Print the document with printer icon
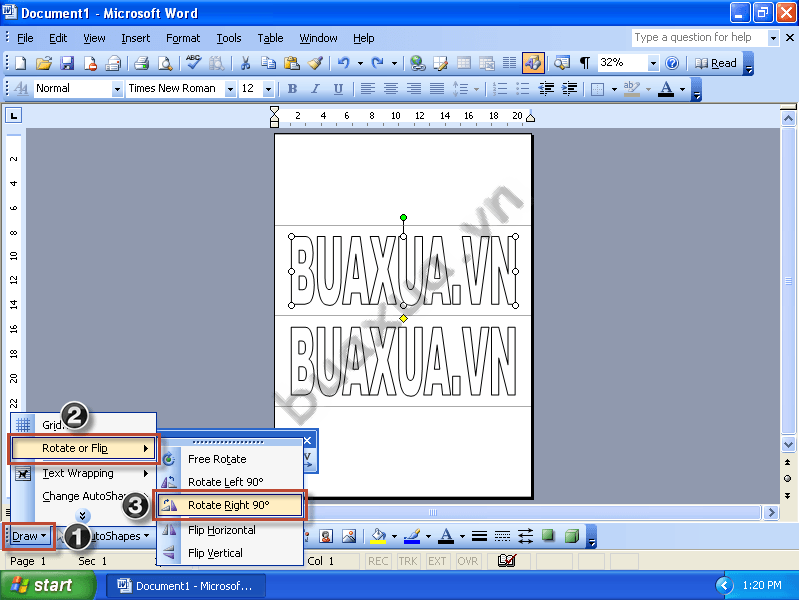The width and height of the screenshot is (799, 600). click(x=141, y=63)
